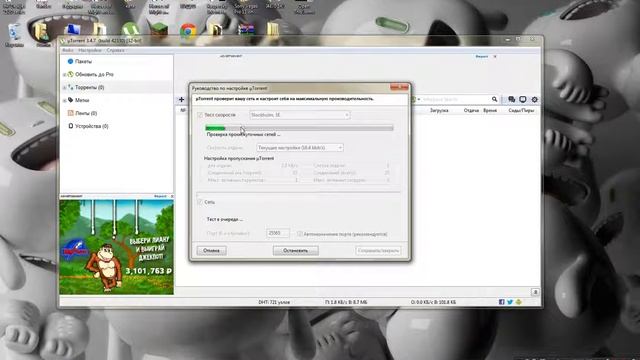Expand the Торренты (0) tree node
Screen dimensions: 640x360
click(64, 87)
